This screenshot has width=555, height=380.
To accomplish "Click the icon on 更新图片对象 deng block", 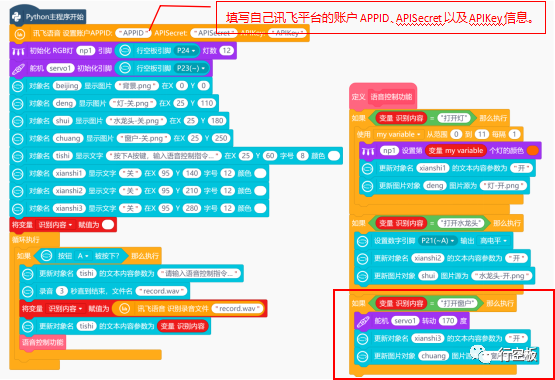I will coord(367,186).
